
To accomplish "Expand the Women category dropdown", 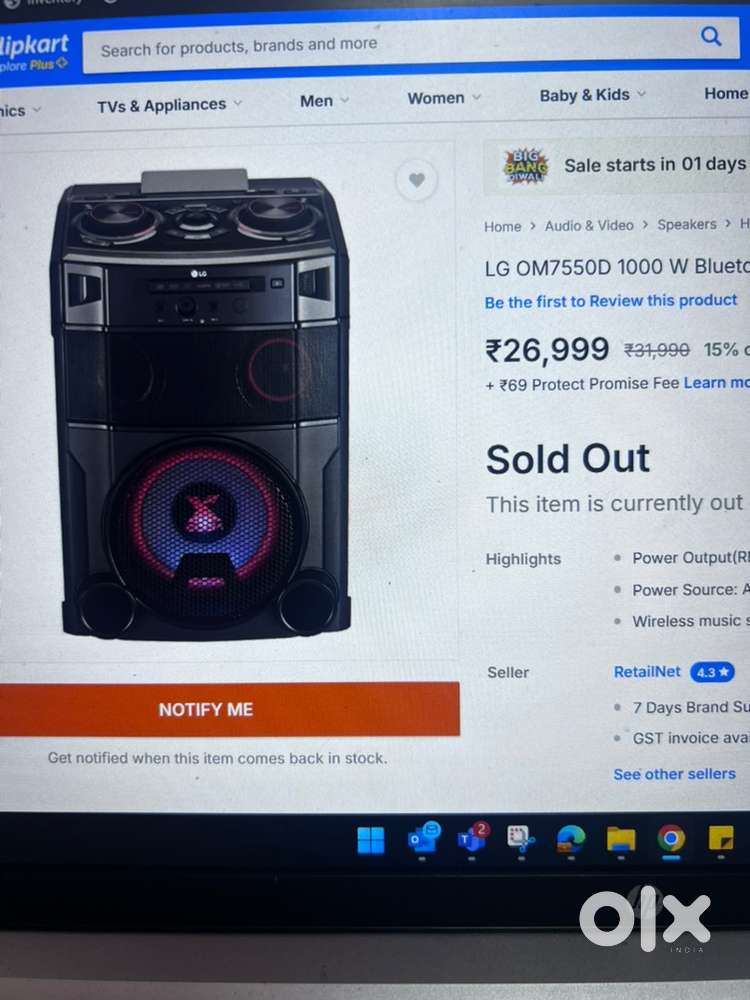I will [x=444, y=98].
